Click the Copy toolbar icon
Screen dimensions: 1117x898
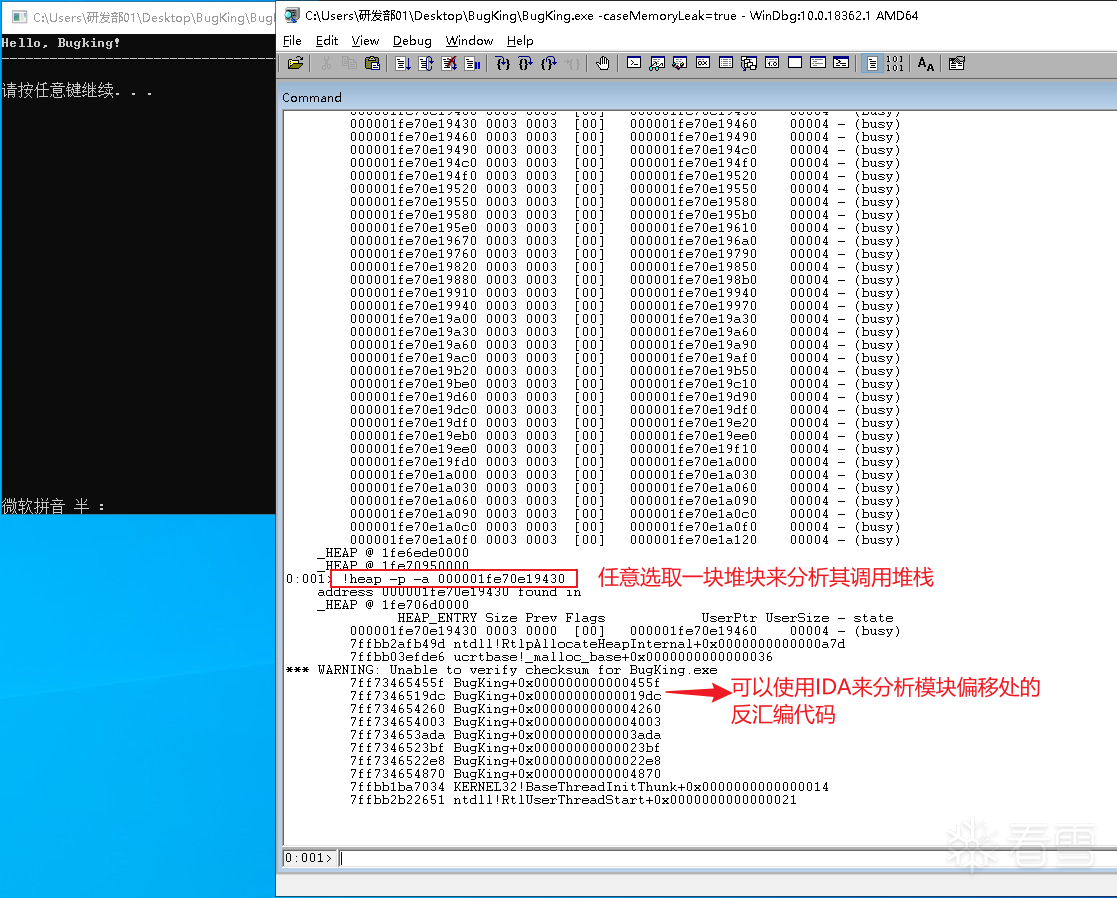click(x=349, y=63)
